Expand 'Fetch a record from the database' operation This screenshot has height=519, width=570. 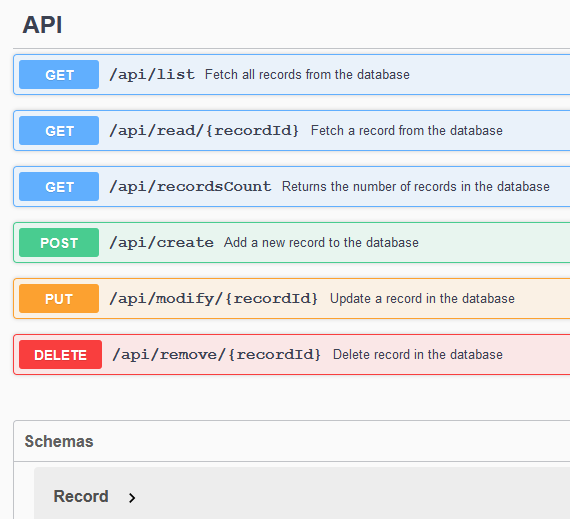406,130
